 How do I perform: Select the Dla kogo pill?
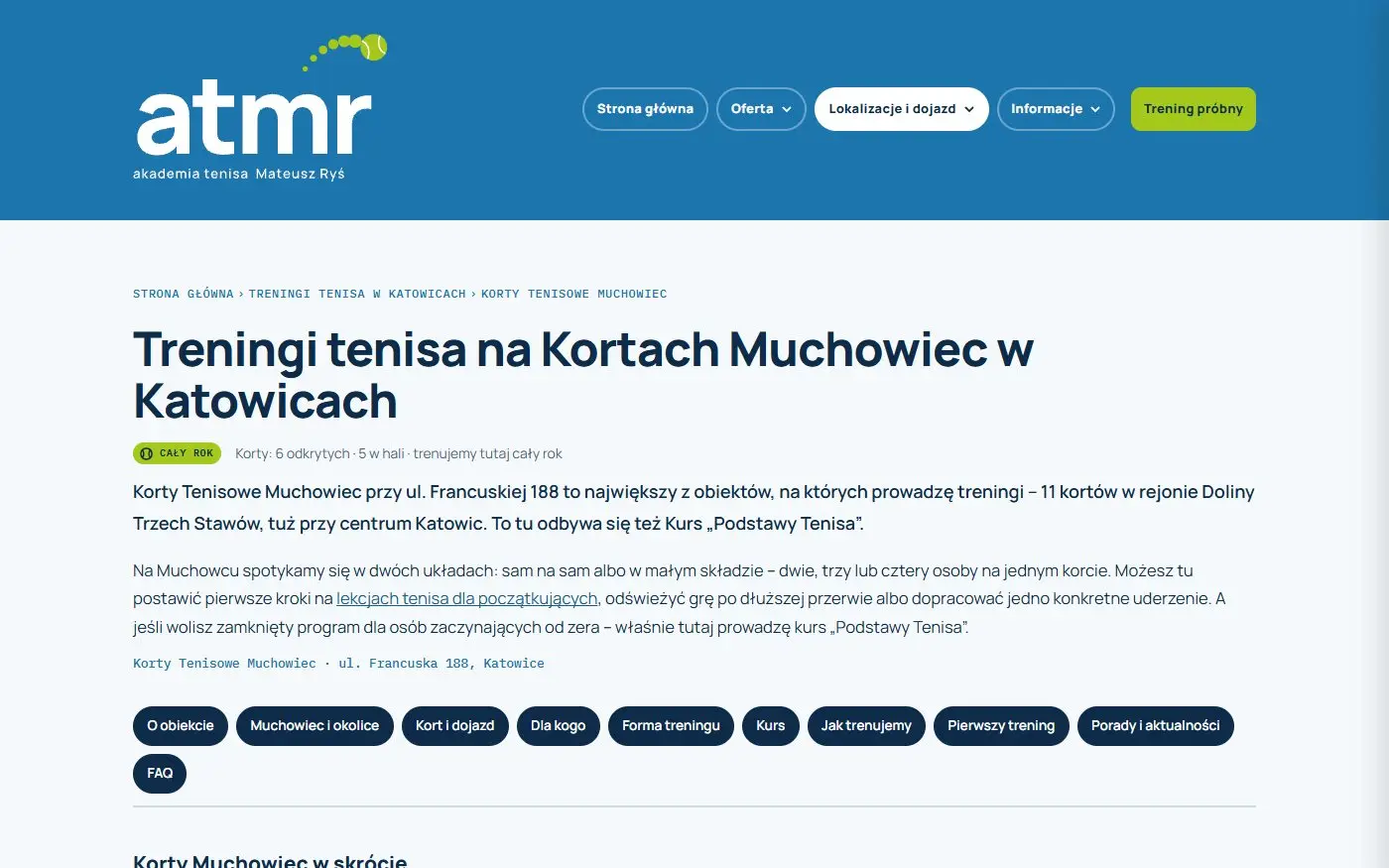pos(559,726)
